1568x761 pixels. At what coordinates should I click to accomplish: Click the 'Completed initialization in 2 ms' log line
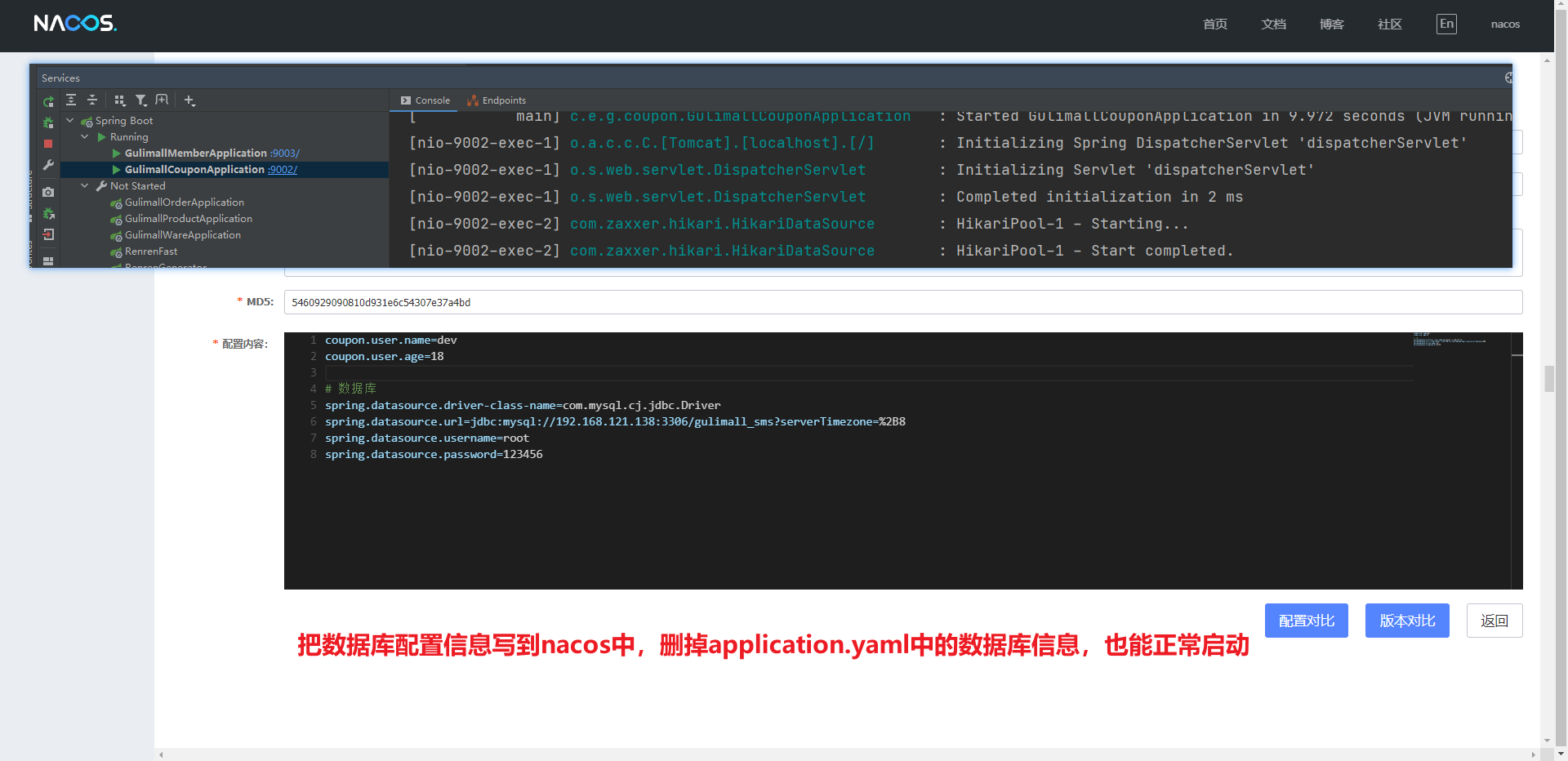(1100, 197)
